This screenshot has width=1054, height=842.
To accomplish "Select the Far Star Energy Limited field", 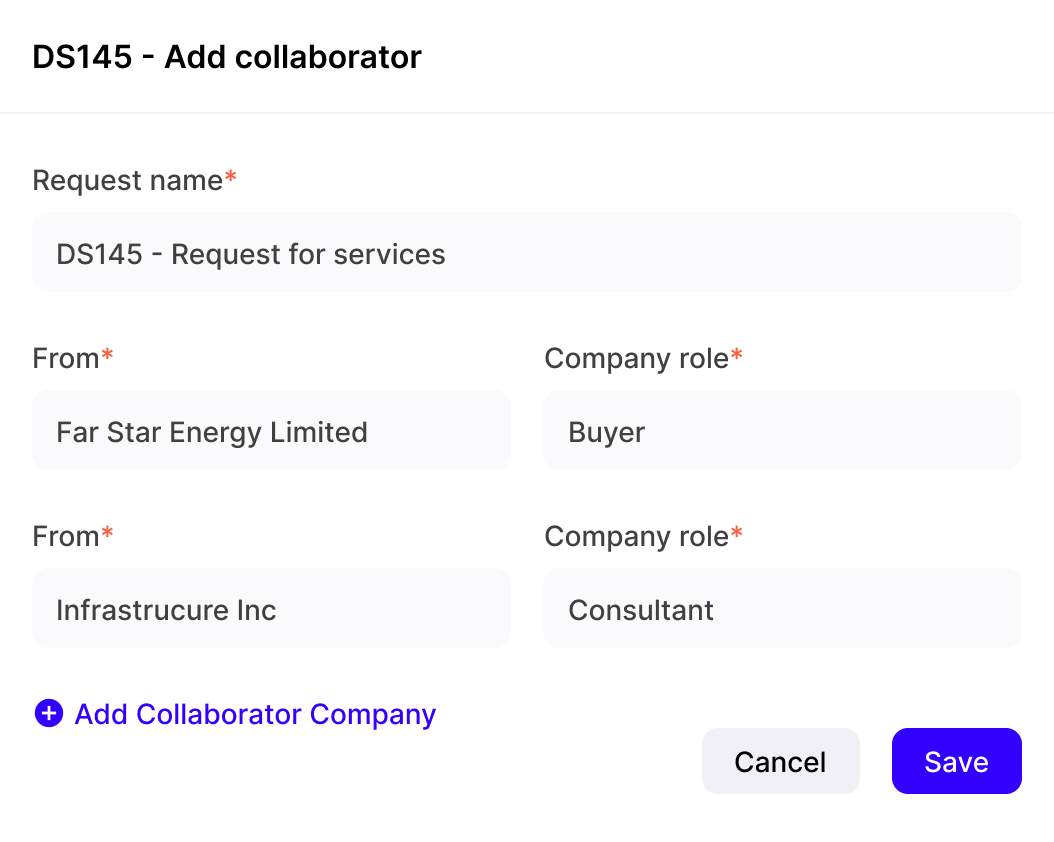I will 271,431.
